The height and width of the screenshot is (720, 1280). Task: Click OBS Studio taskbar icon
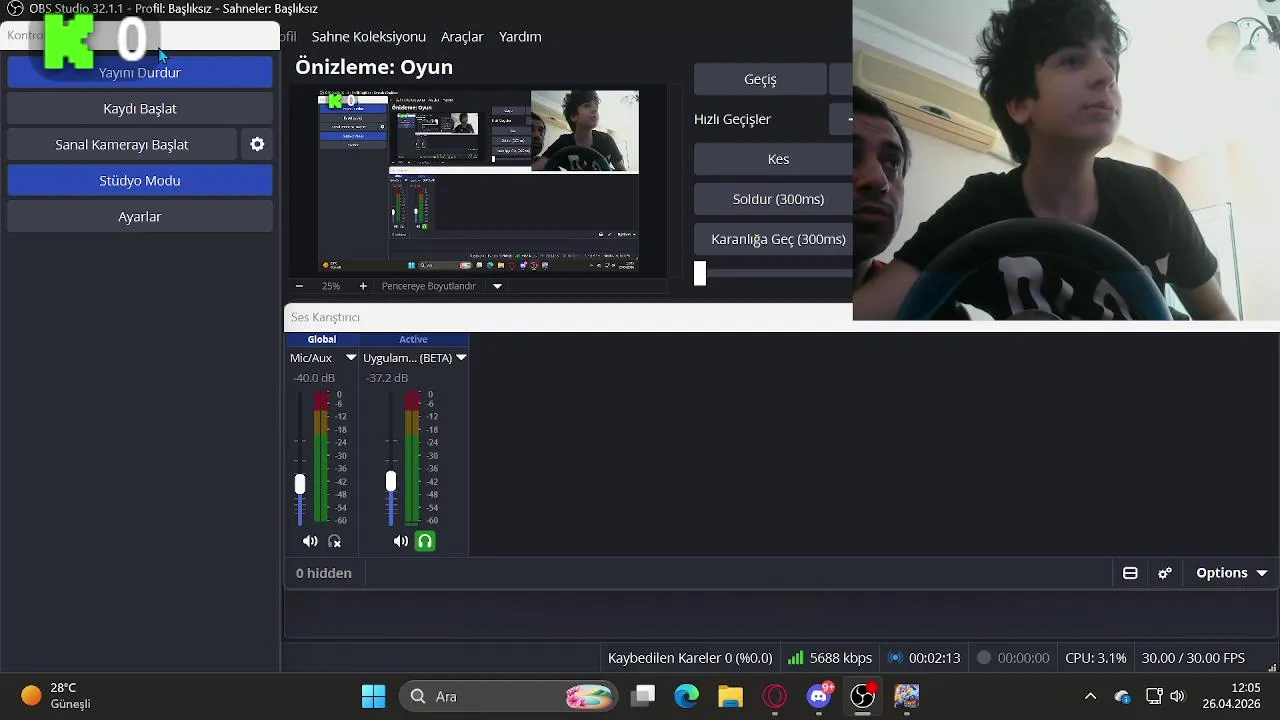coord(863,696)
